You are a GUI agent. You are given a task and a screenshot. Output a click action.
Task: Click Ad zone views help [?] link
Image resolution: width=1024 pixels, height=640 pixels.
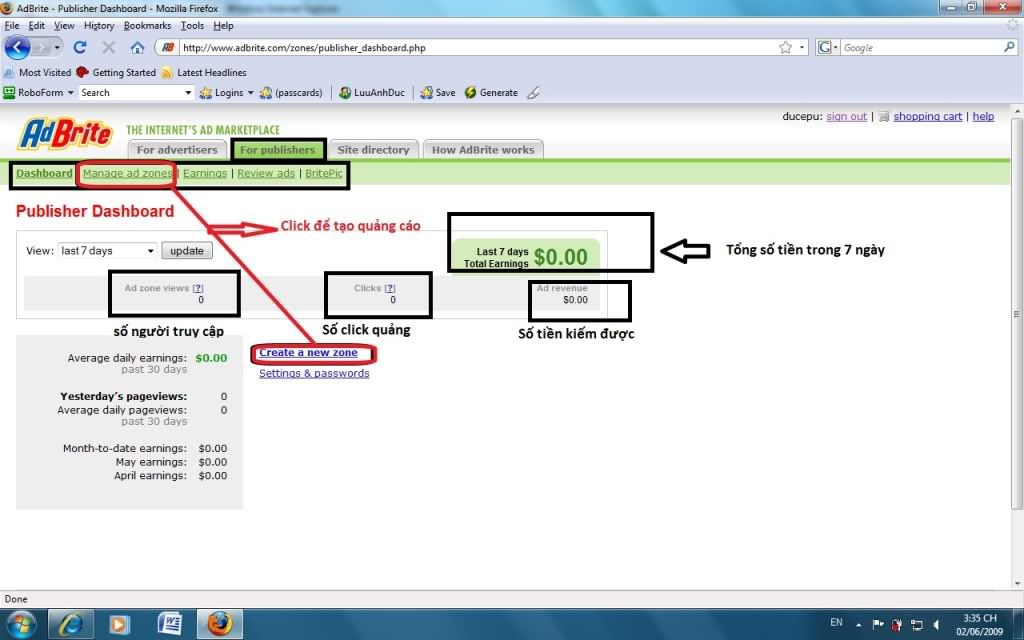pos(198,288)
